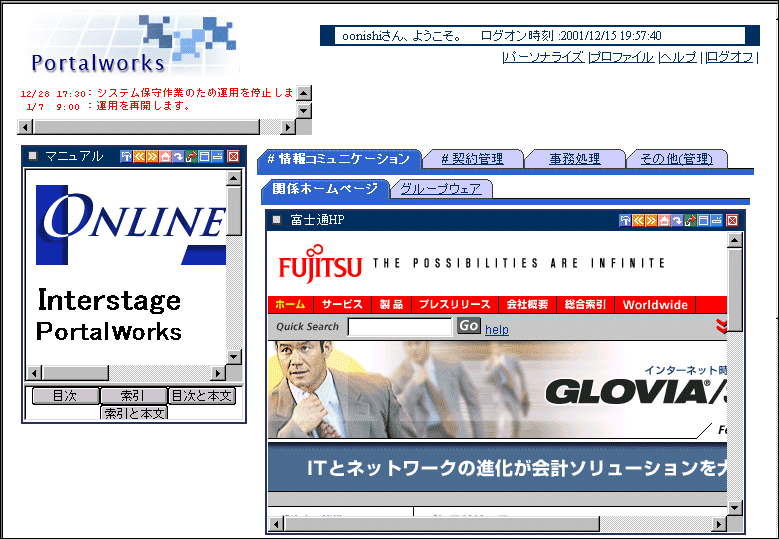Open the パーソナライズ link

(x=544, y=58)
